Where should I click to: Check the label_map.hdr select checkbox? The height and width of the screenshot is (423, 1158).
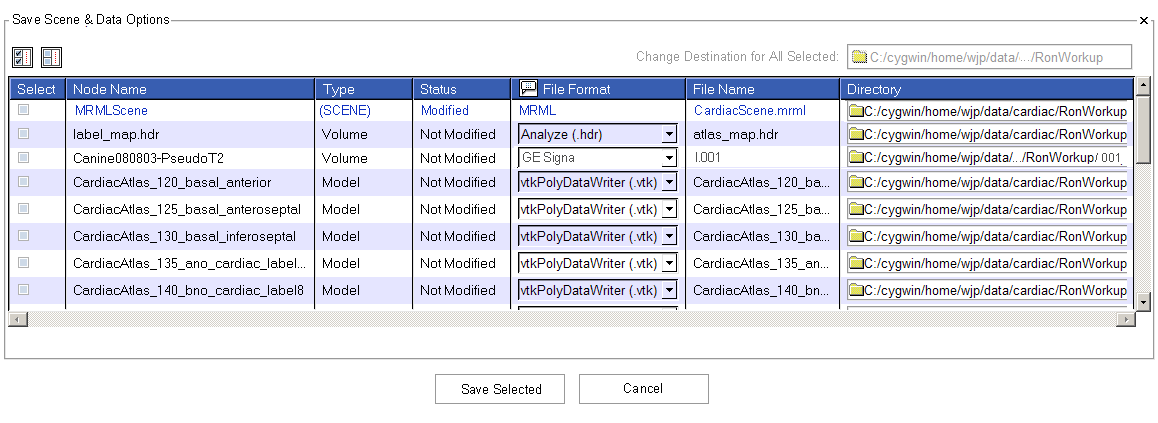(x=24, y=134)
